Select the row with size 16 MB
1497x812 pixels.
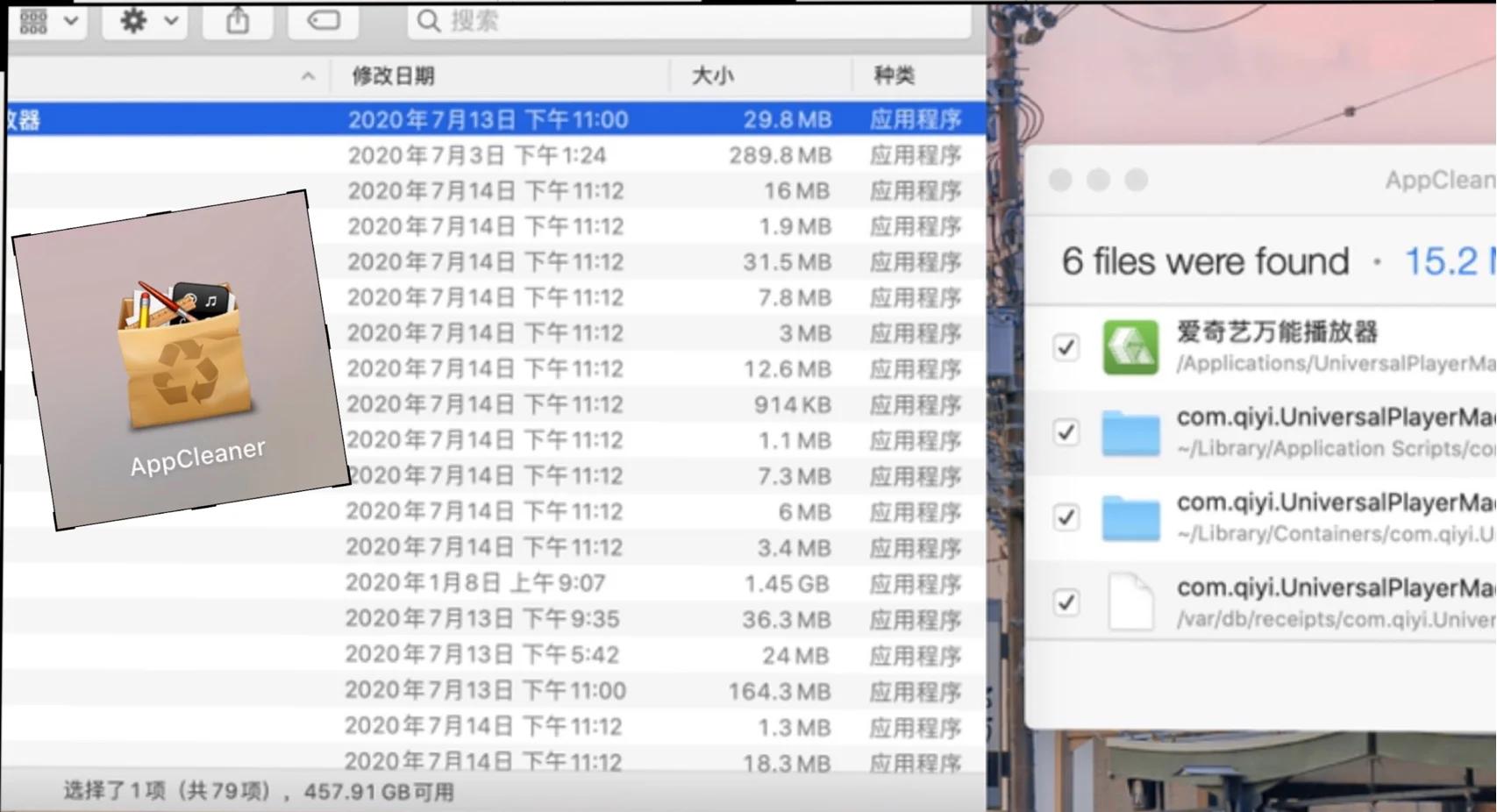[x=495, y=191]
